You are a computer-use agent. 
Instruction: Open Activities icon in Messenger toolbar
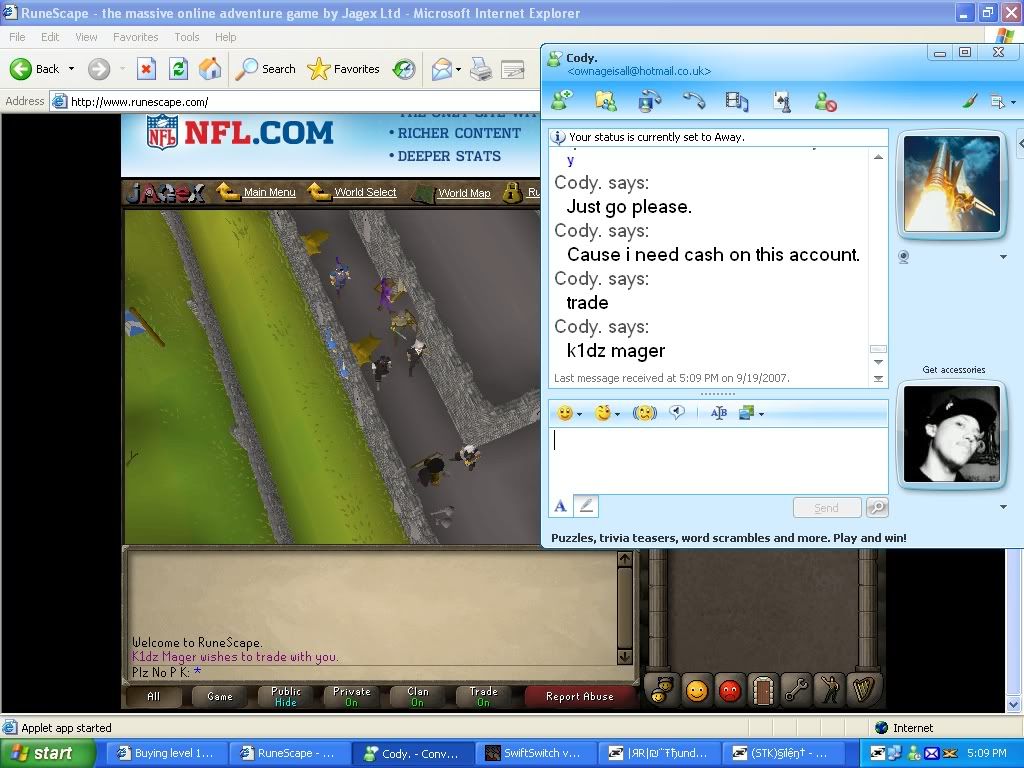[737, 101]
